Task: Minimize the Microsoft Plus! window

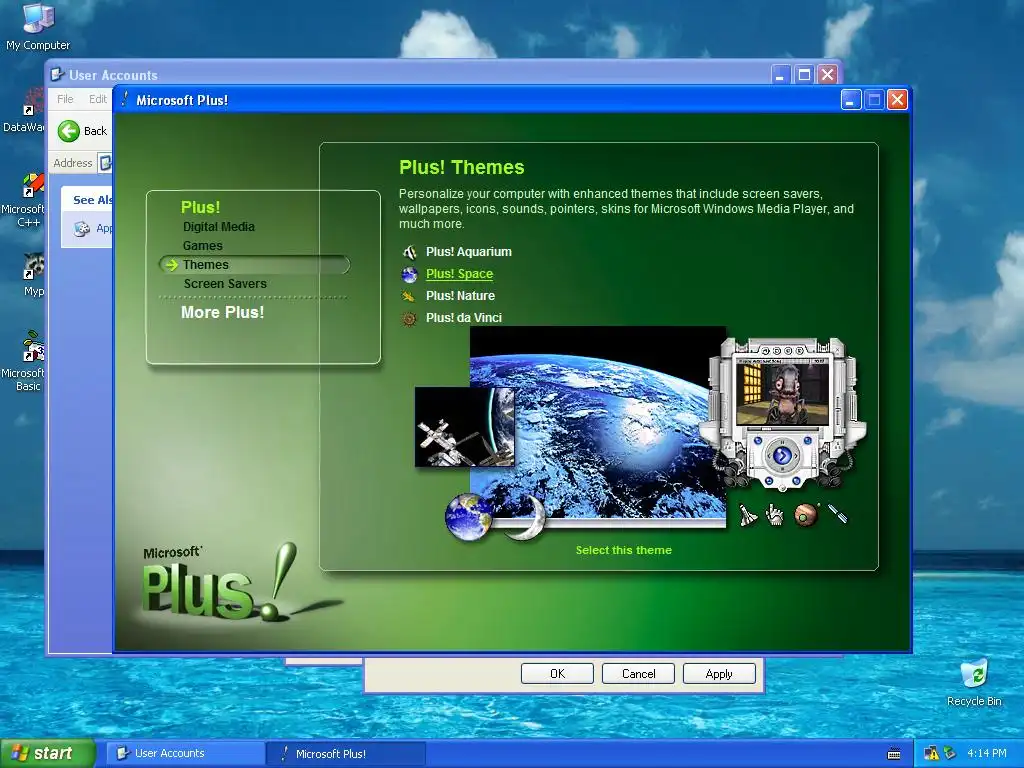Action: 850,100
